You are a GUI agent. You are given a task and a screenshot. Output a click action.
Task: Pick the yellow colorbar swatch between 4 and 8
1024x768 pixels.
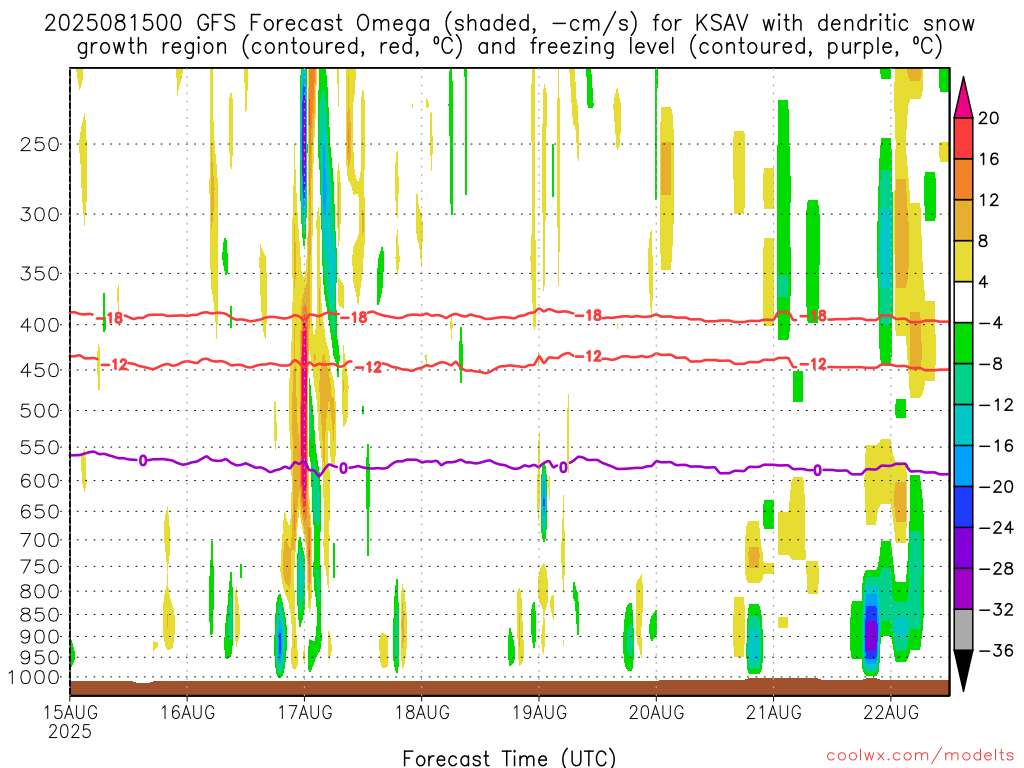pyautogui.click(x=963, y=262)
